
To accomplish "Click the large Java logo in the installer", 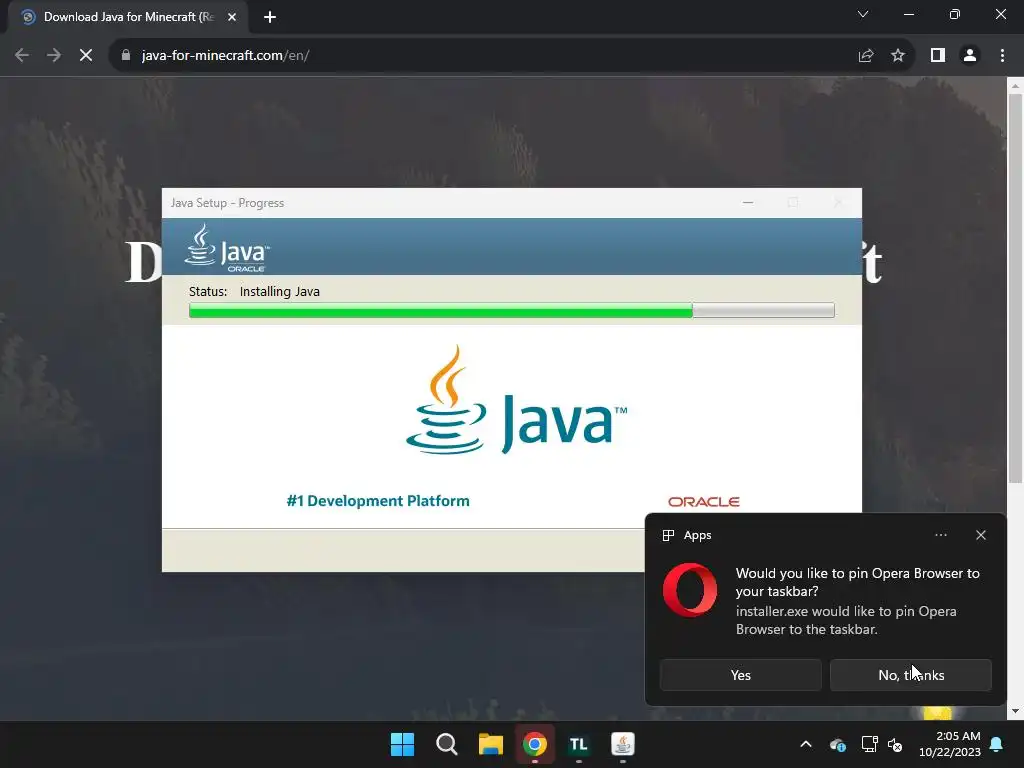I will pos(516,400).
